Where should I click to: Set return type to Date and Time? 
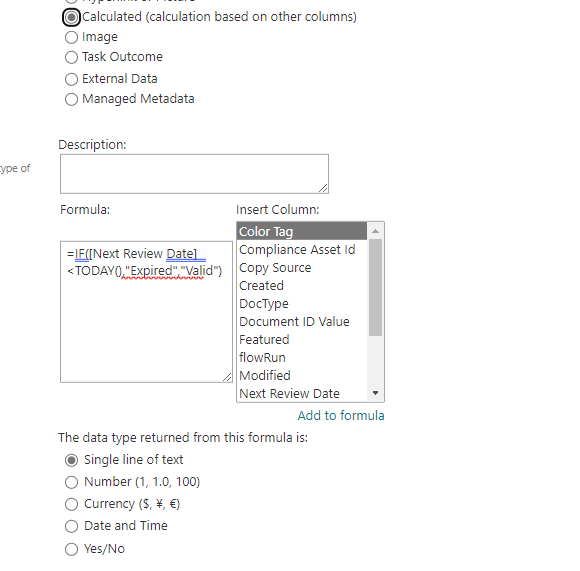tap(71, 526)
